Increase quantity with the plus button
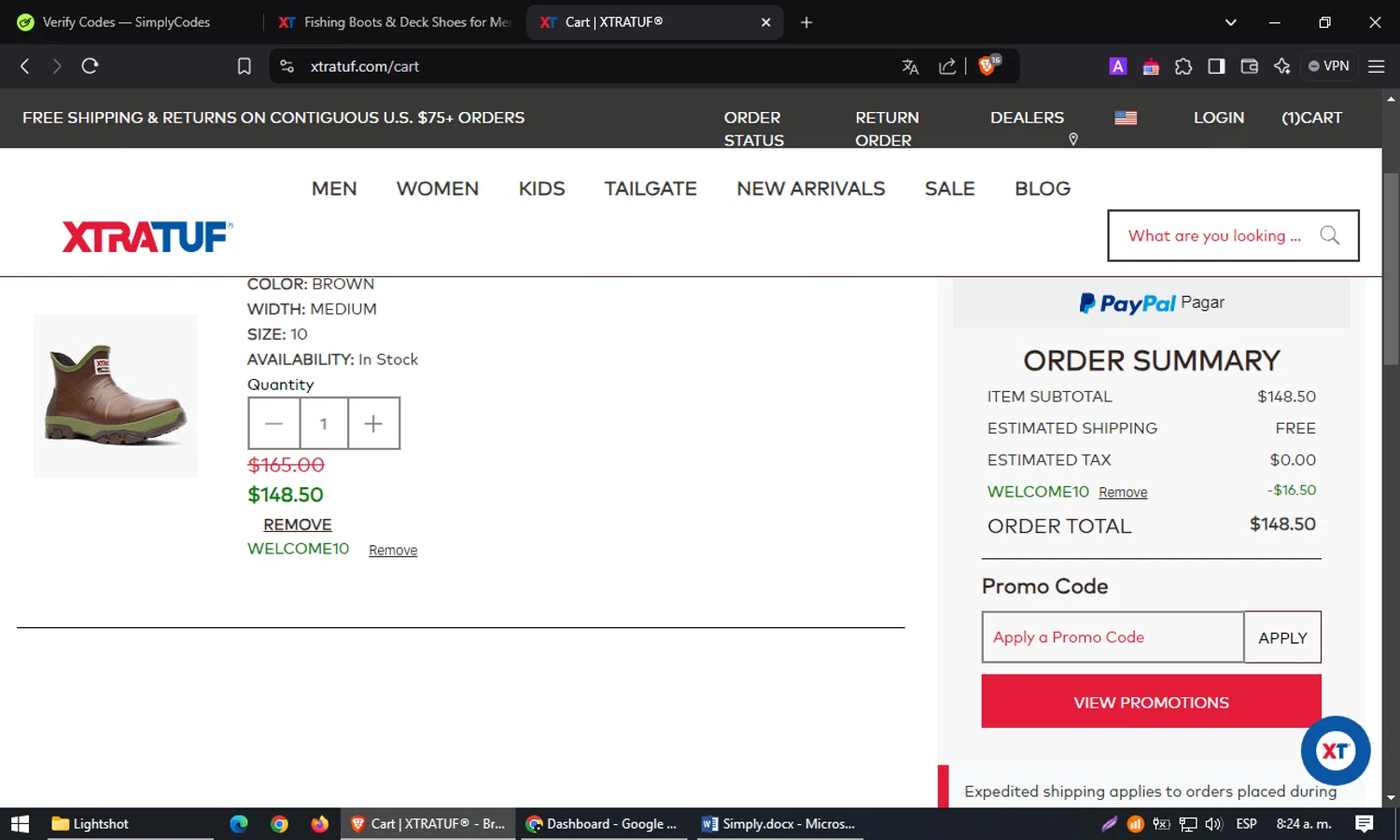This screenshot has height=840, width=1400. [373, 424]
